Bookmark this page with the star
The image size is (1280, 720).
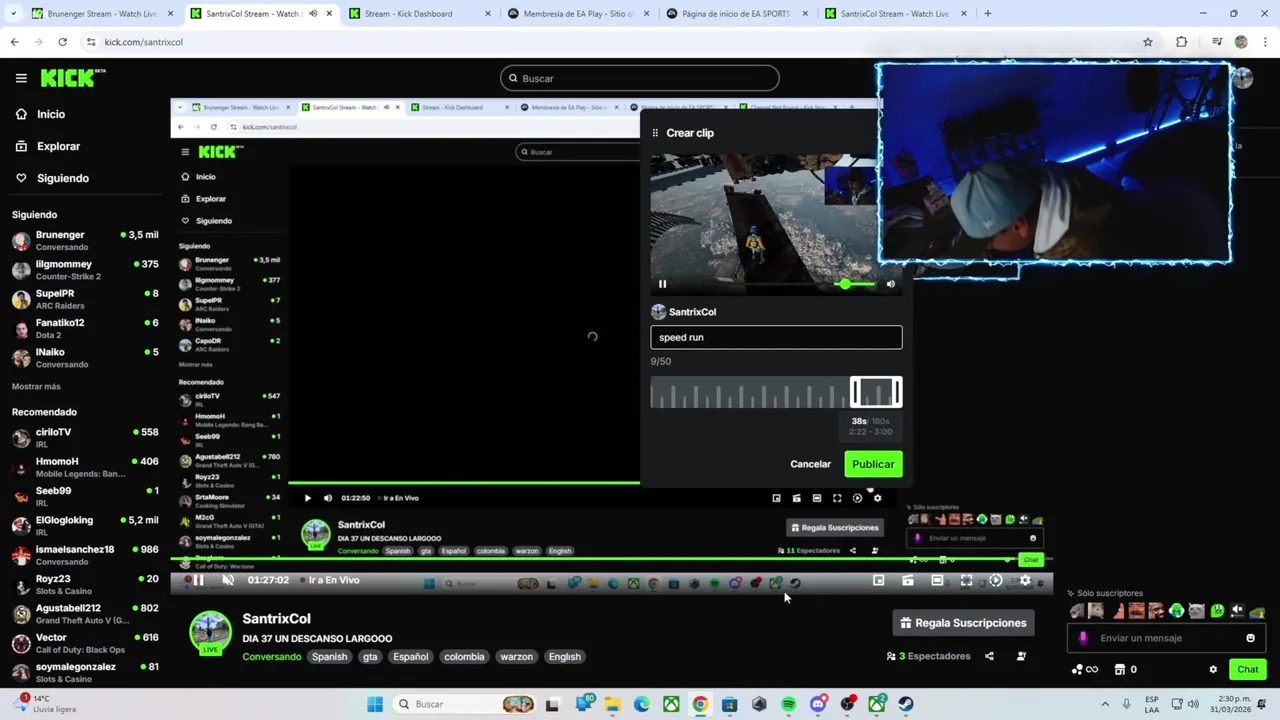pyautogui.click(x=1148, y=42)
